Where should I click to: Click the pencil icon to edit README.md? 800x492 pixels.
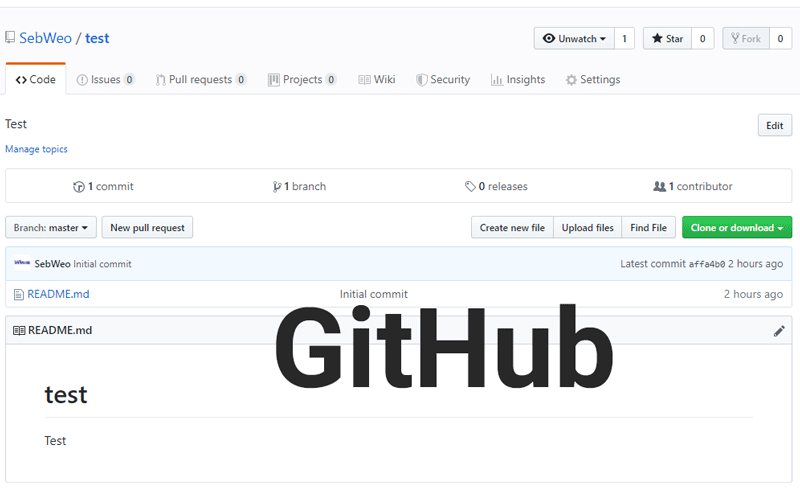(779, 331)
